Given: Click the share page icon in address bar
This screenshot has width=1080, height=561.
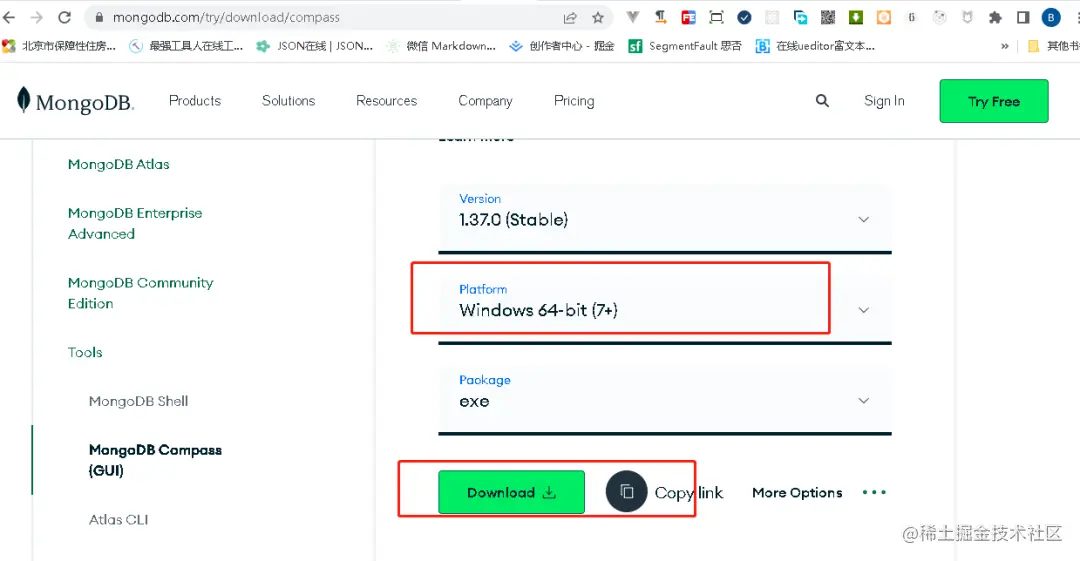Looking at the screenshot, I should (570, 17).
